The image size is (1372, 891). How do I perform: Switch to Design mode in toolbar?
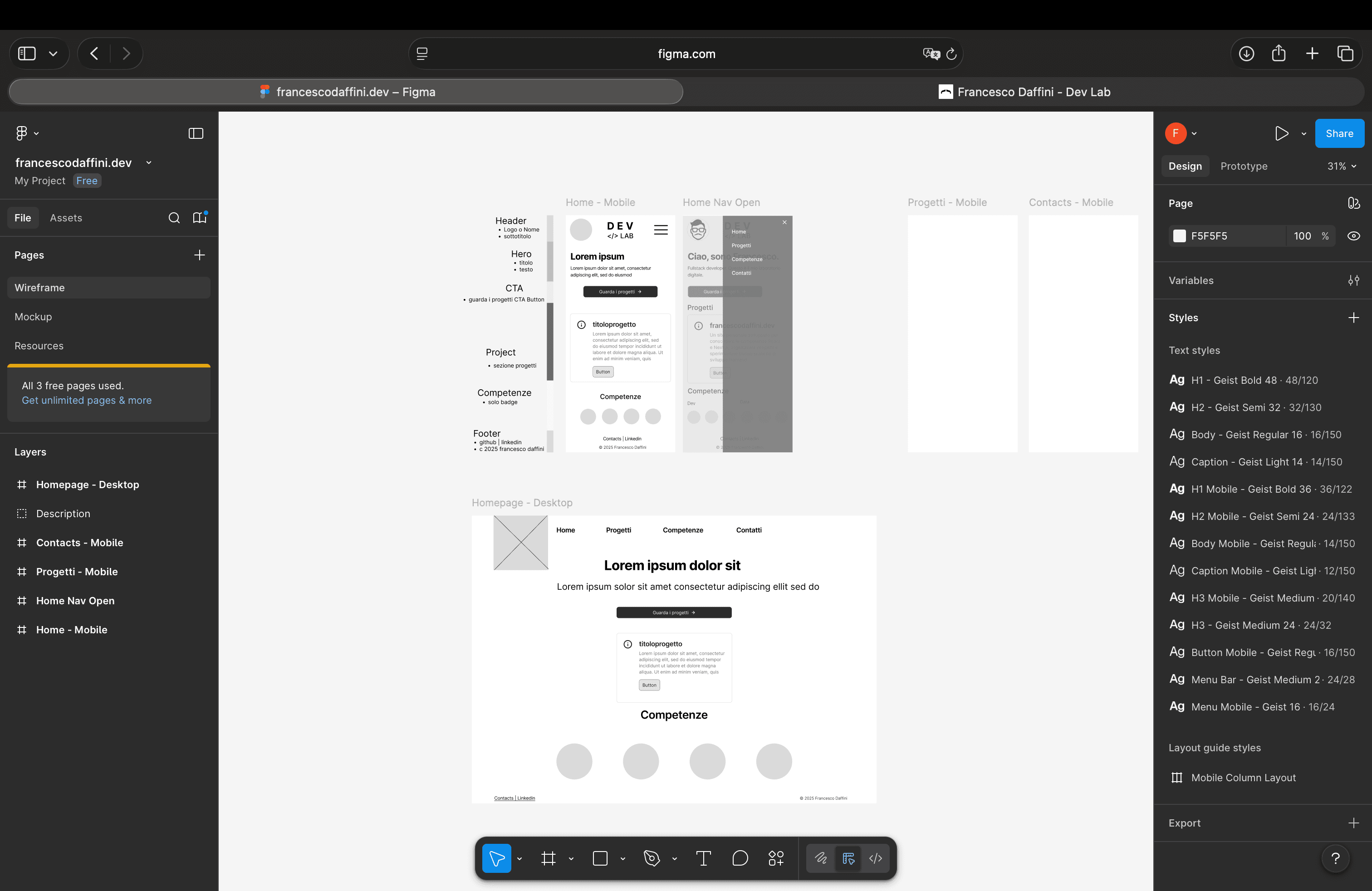pyautogui.click(x=848, y=858)
